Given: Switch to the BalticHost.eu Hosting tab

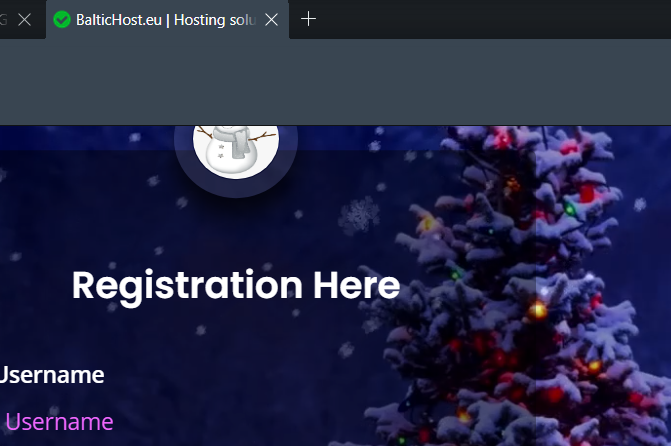Looking at the screenshot, I should click(167, 20).
